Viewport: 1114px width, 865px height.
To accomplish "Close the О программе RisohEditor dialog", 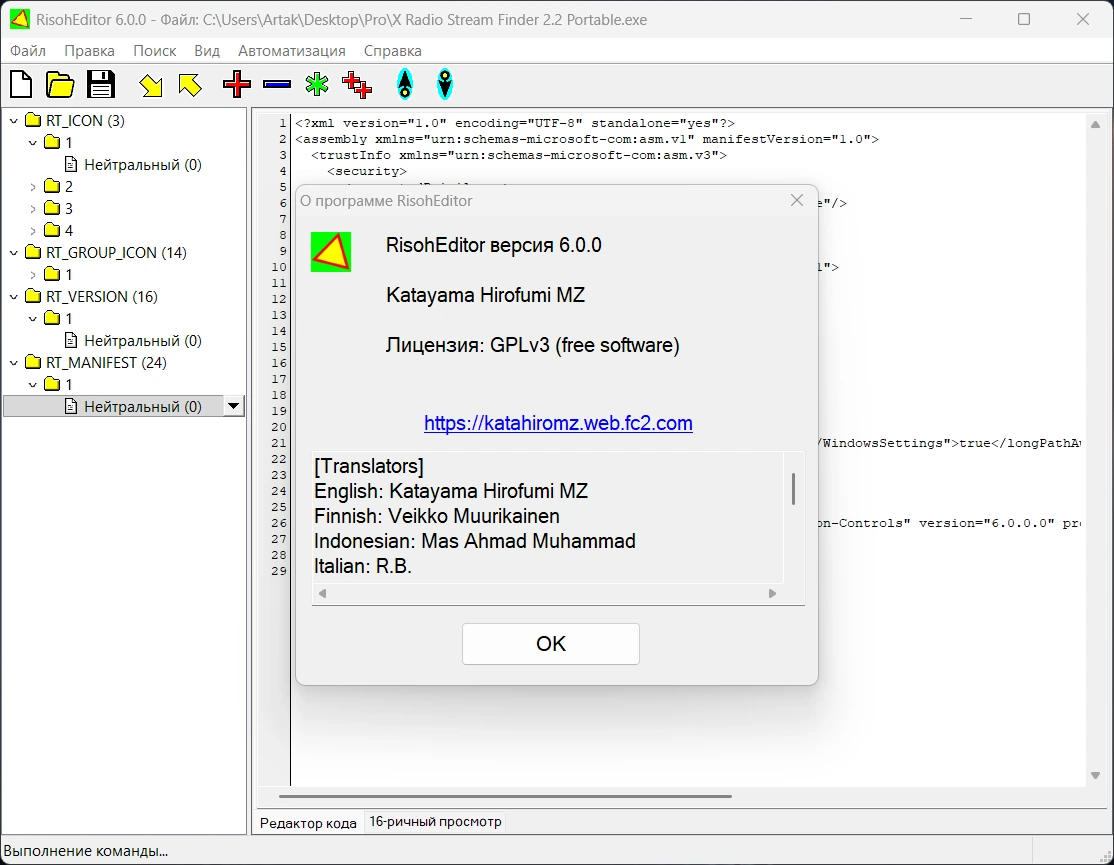I will click(x=797, y=200).
